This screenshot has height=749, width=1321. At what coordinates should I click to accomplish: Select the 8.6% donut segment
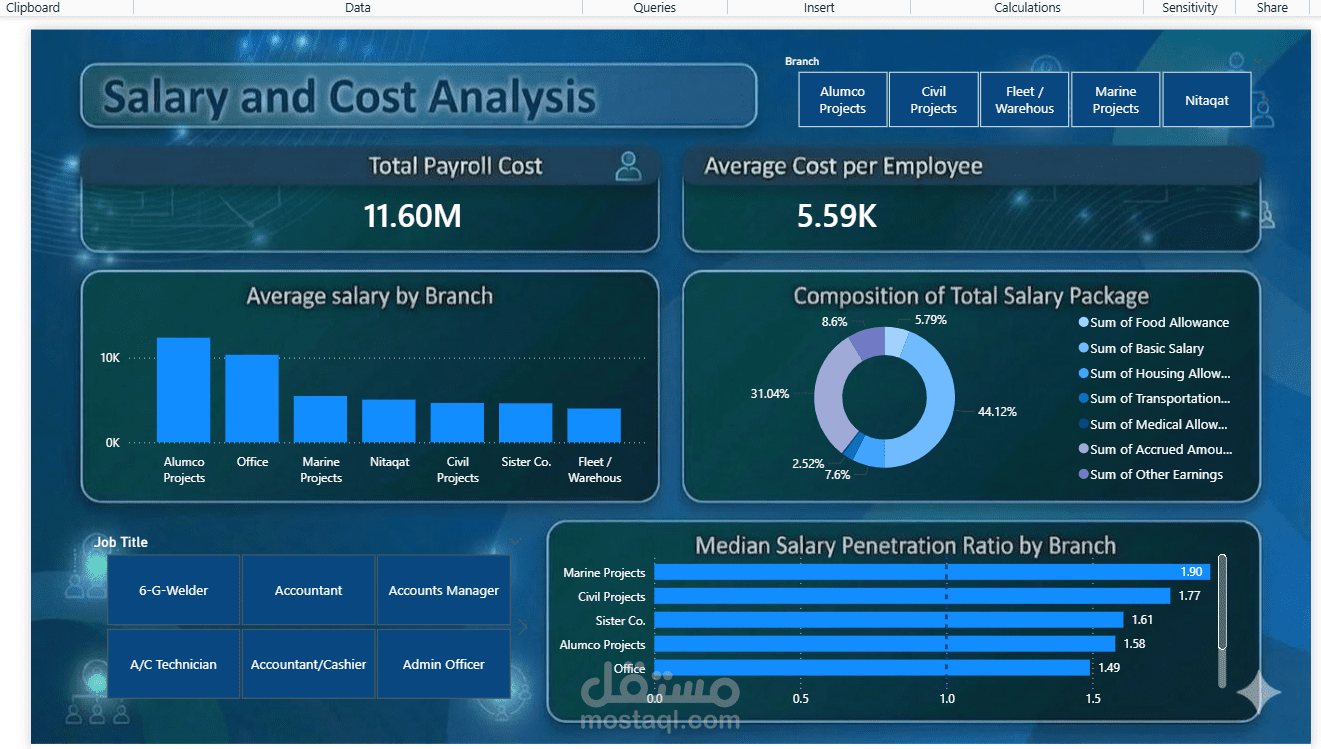tap(868, 343)
